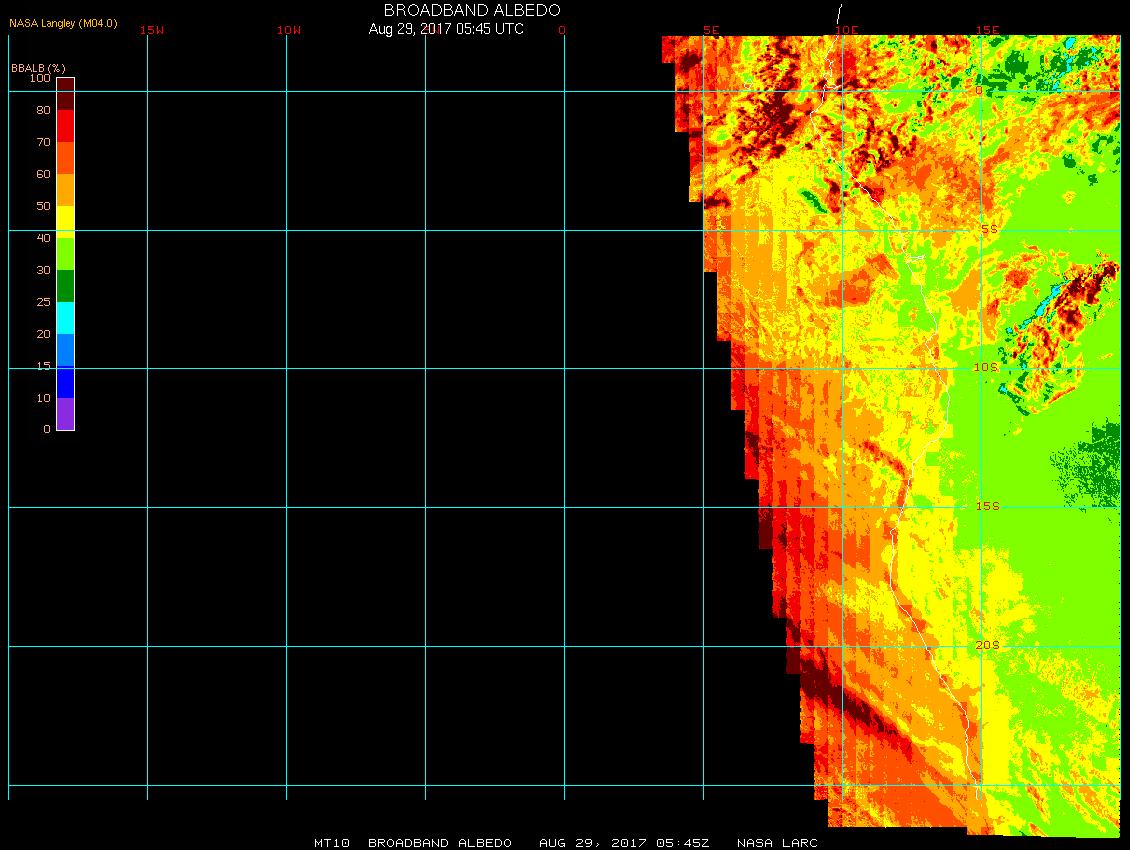Click the cyan 20-25% legend swatch
This screenshot has height=850, width=1130.
pyautogui.click(x=65, y=318)
